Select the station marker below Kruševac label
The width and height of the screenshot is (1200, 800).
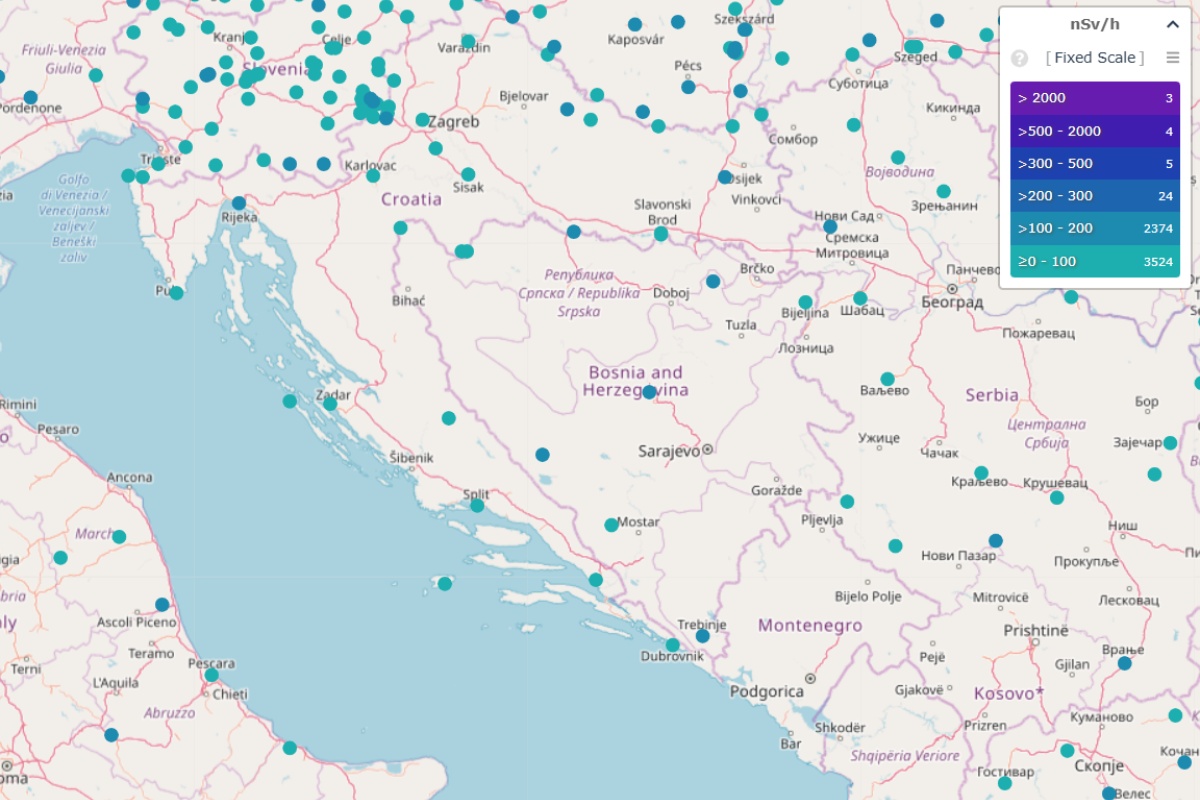(1057, 497)
